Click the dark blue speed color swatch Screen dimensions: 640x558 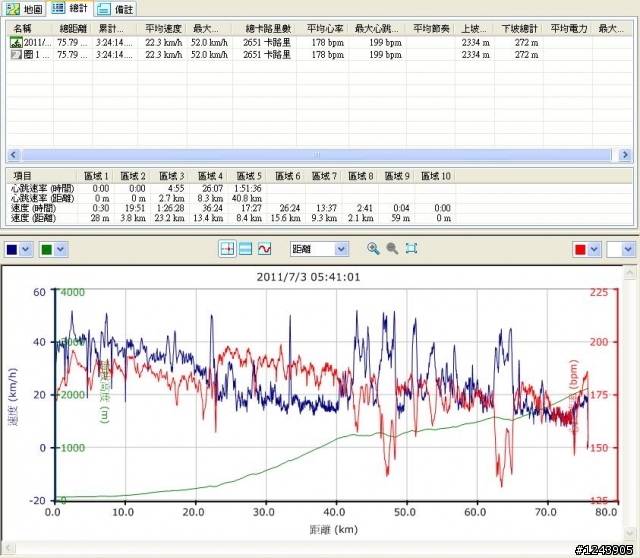(12, 249)
